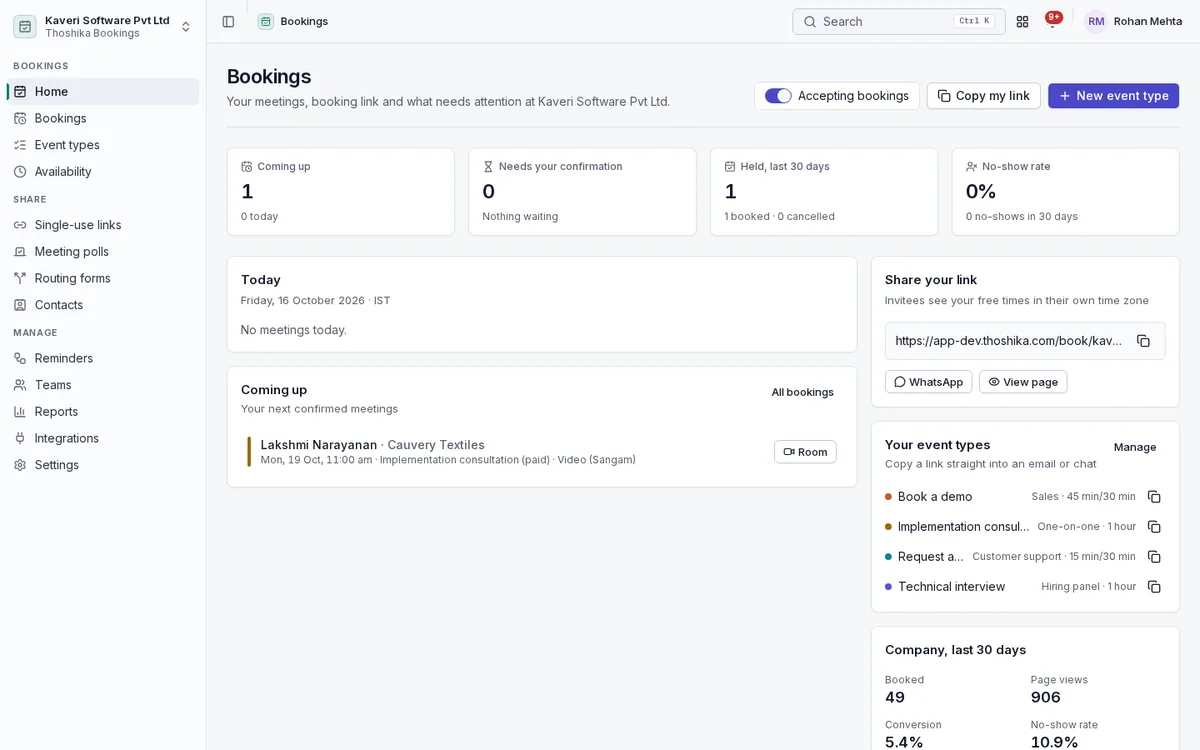Click hourglass icon on confirmation card
This screenshot has width=1200, height=750.
coord(488,167)
